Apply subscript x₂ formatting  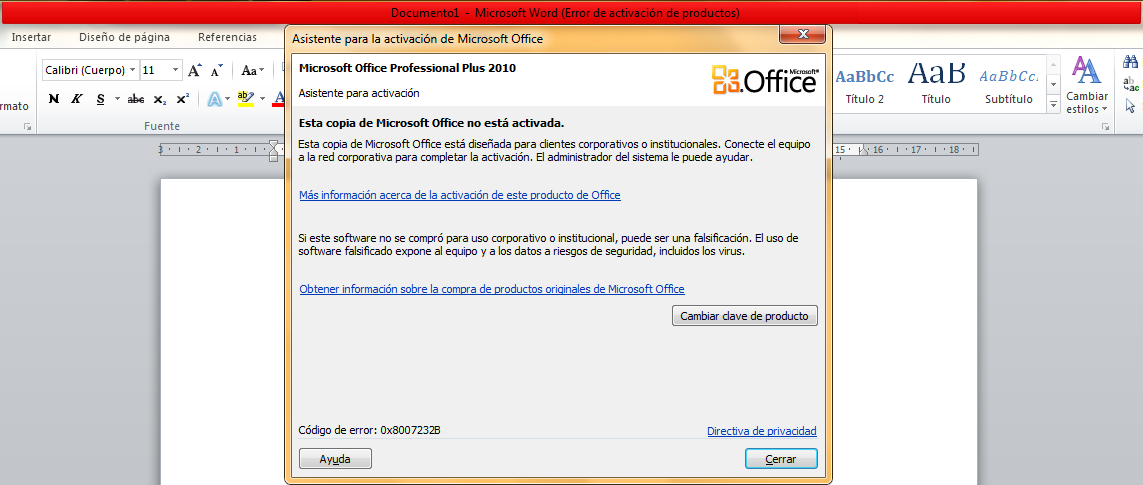point(160,98)
